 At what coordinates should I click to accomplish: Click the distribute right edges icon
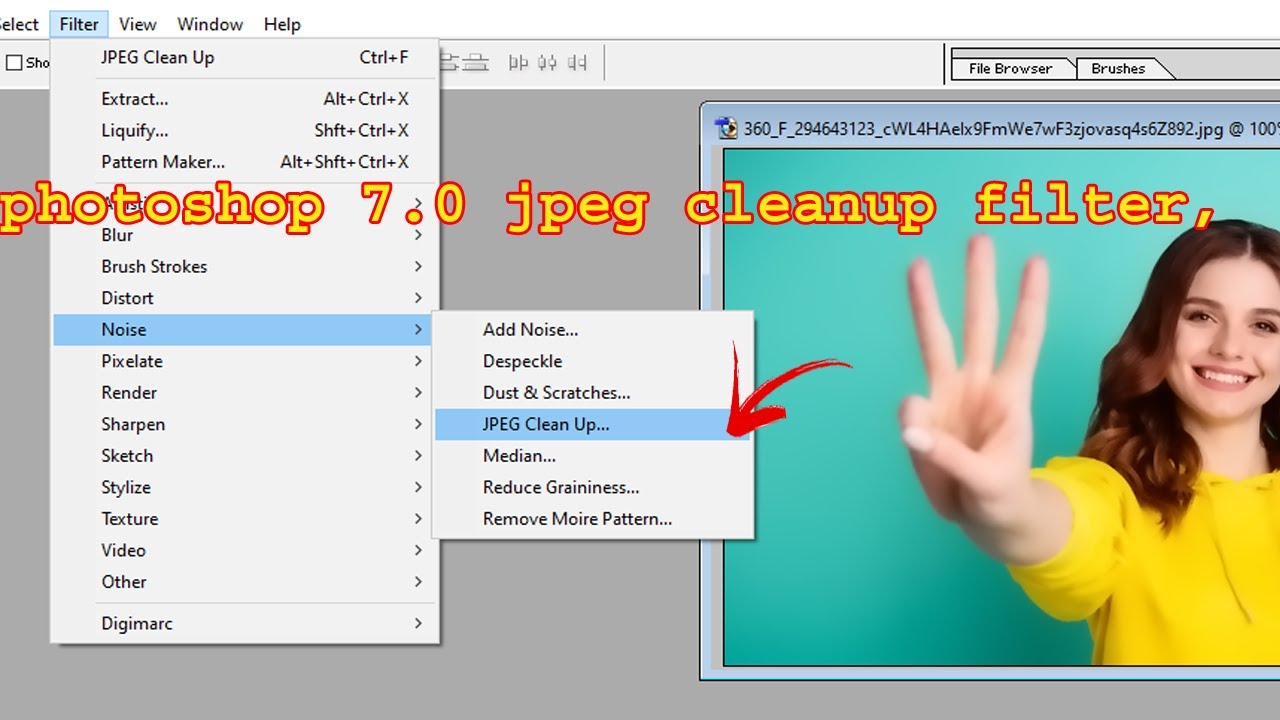click(x=577, y=63)
